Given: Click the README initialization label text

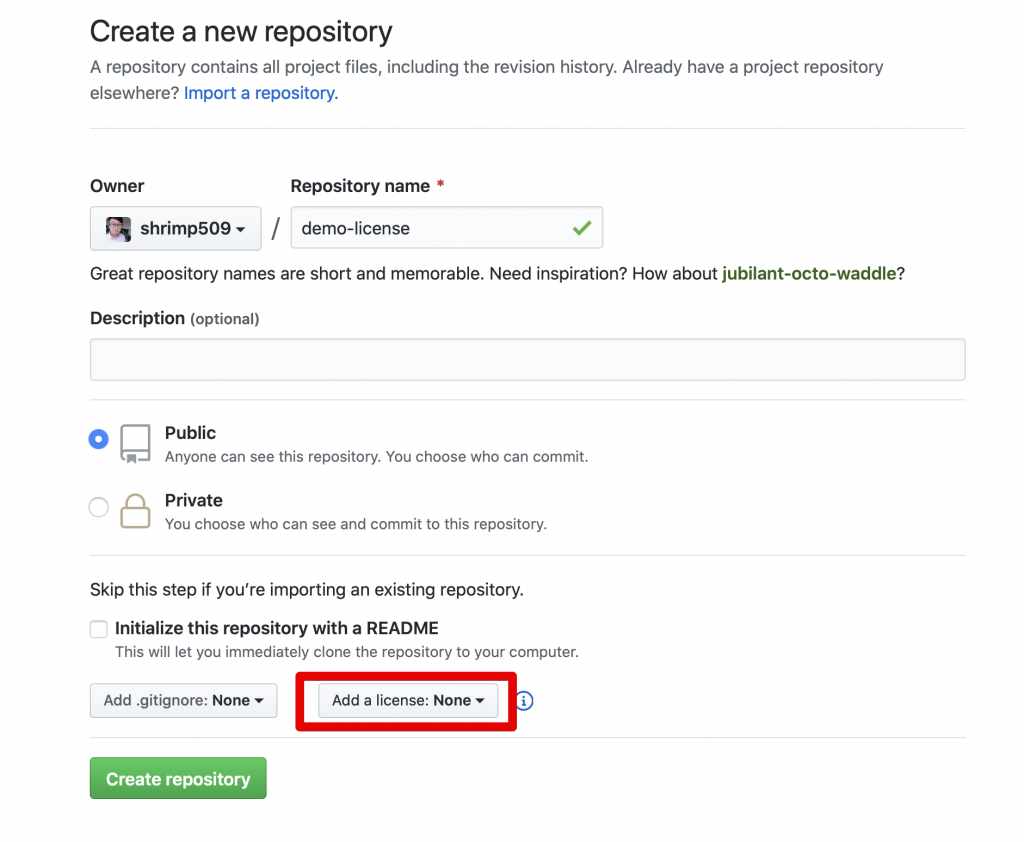Looking at the screenshot, I should [x=277, y=628].
